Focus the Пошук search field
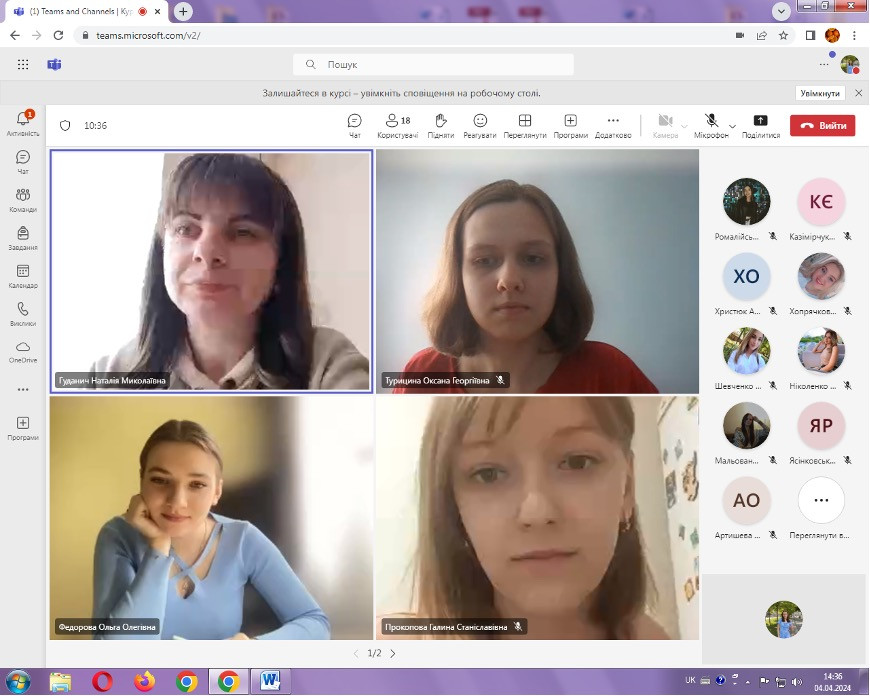The width and height of the screenshot is (870, 696). click(x=433, y=64)
